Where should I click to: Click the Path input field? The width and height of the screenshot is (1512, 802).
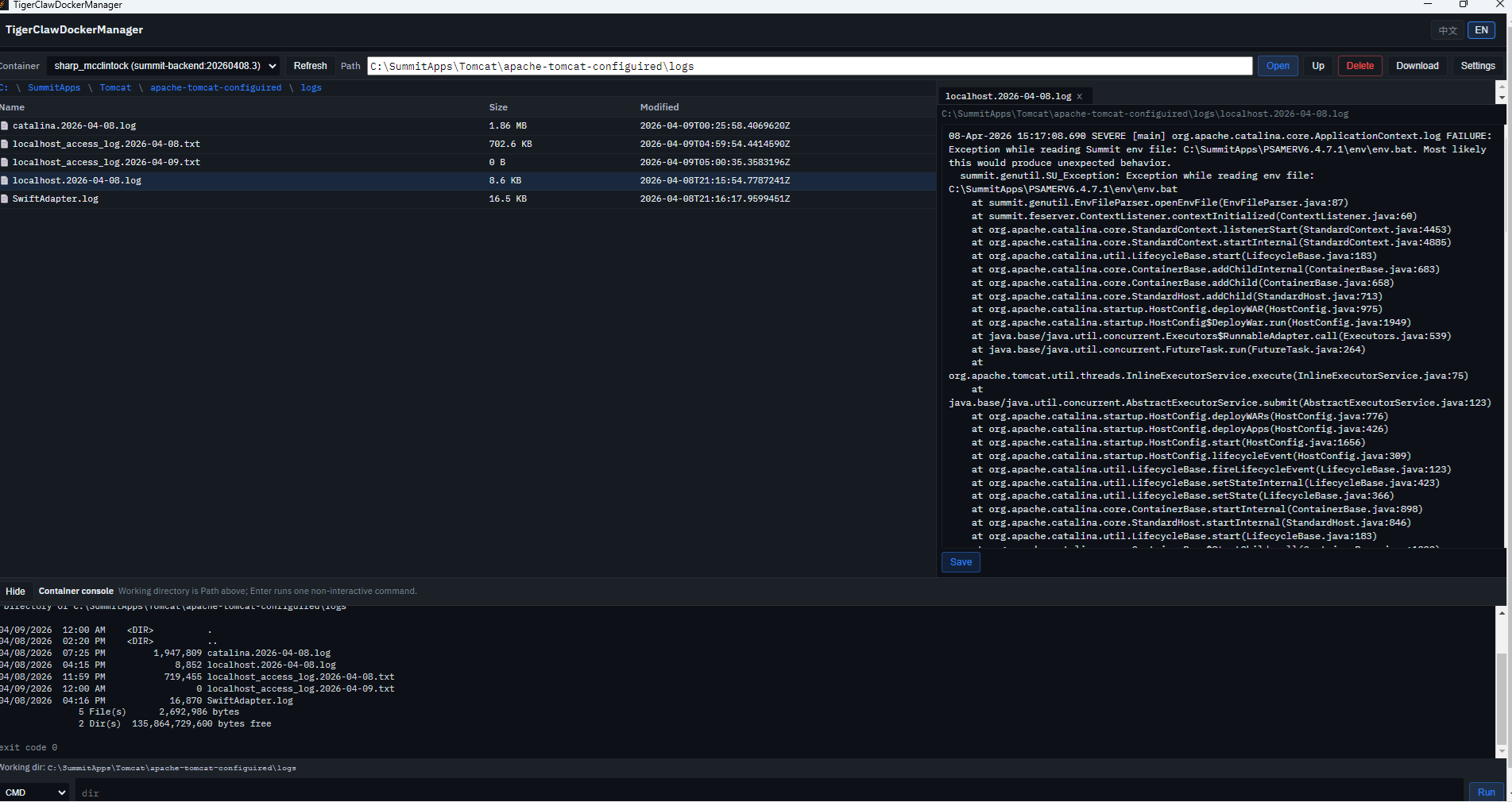pyautogui.click(x=810, y=66)
